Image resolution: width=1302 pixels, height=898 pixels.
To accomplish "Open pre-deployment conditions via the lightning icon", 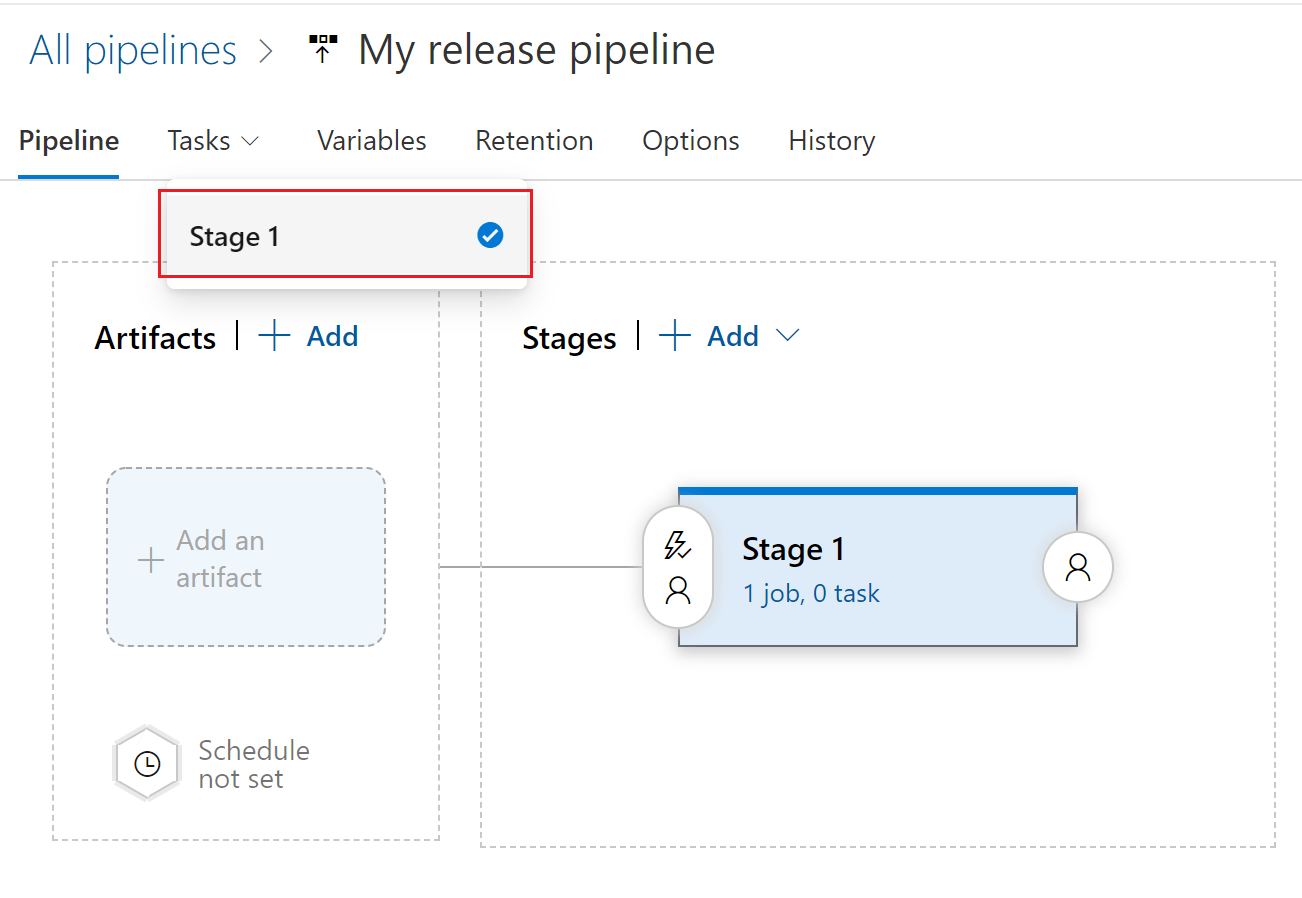I will (678, 544).
